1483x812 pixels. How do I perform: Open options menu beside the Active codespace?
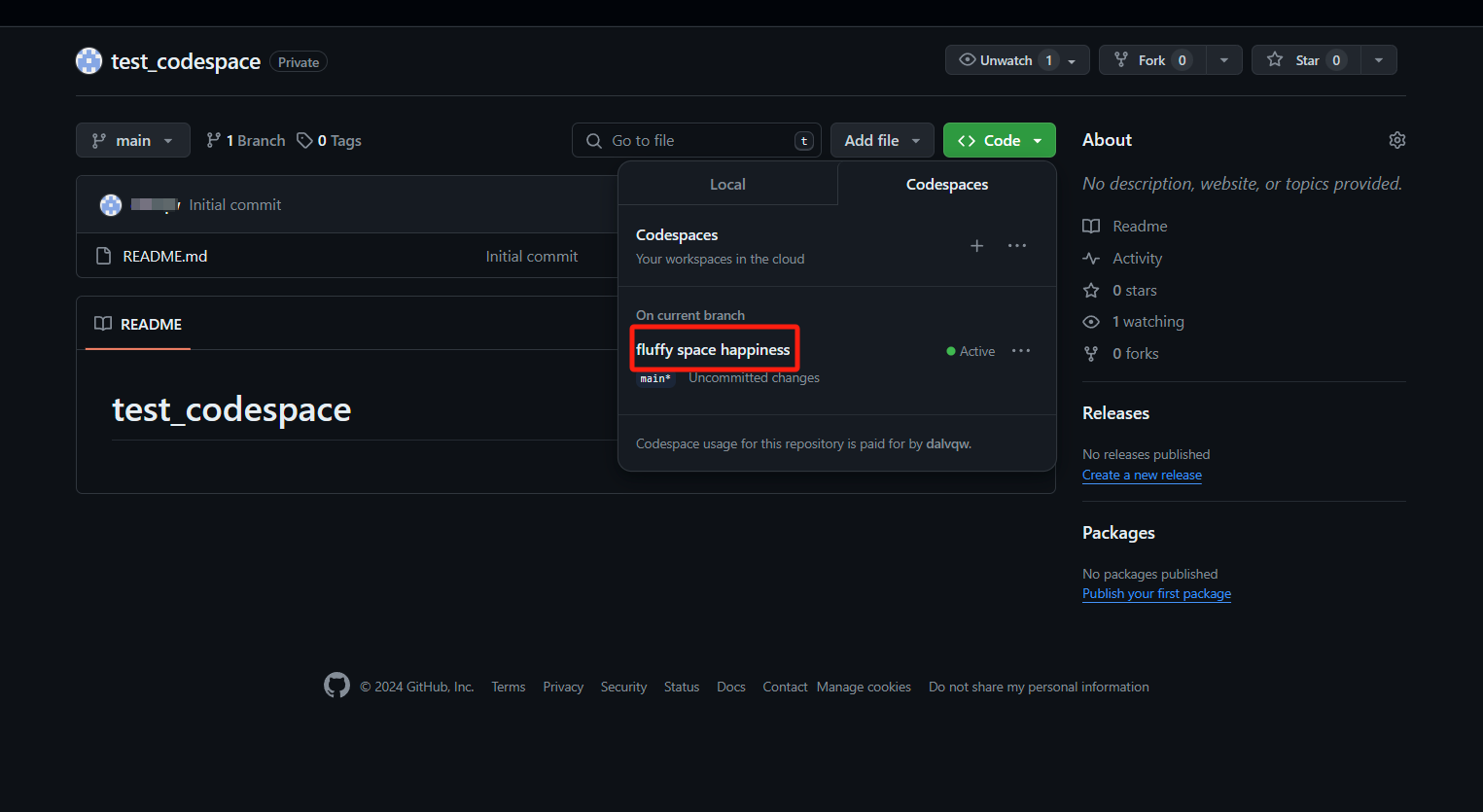pyautogui.click(x=1020, y=351)
